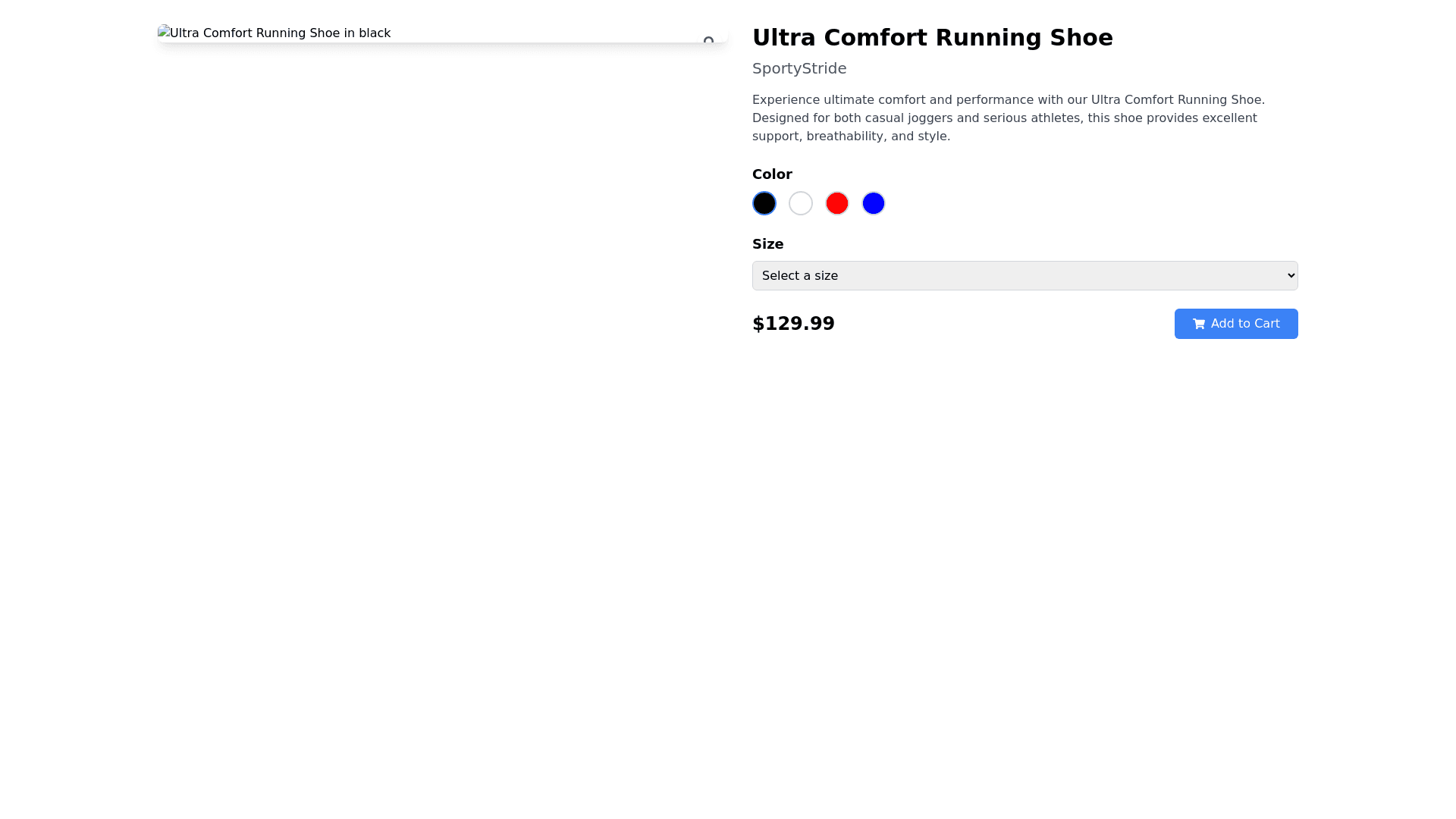Click the Ultra Comfort Running Shoe title
The image size is (1456, 819).
point(932,38)
